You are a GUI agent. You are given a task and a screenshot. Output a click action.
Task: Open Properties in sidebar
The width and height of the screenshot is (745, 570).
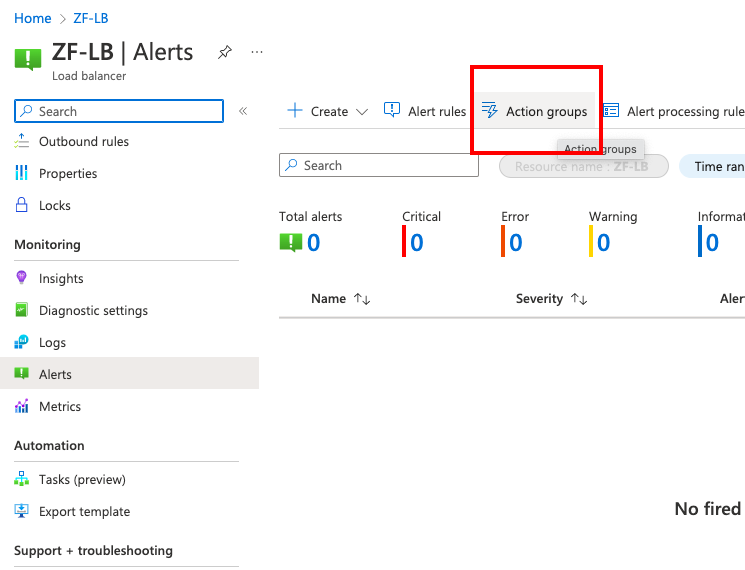pos(68,173)
